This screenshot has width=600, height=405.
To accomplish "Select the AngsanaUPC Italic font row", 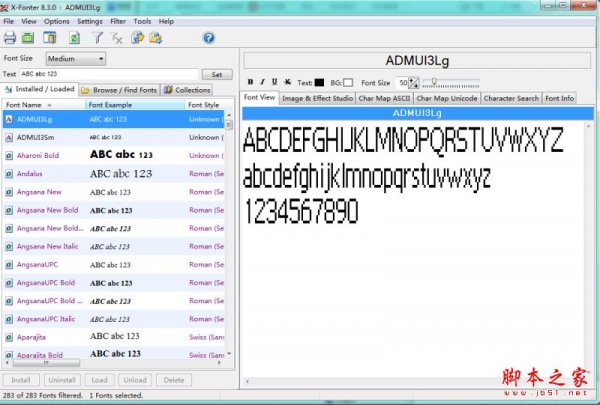I will (113, 319).
